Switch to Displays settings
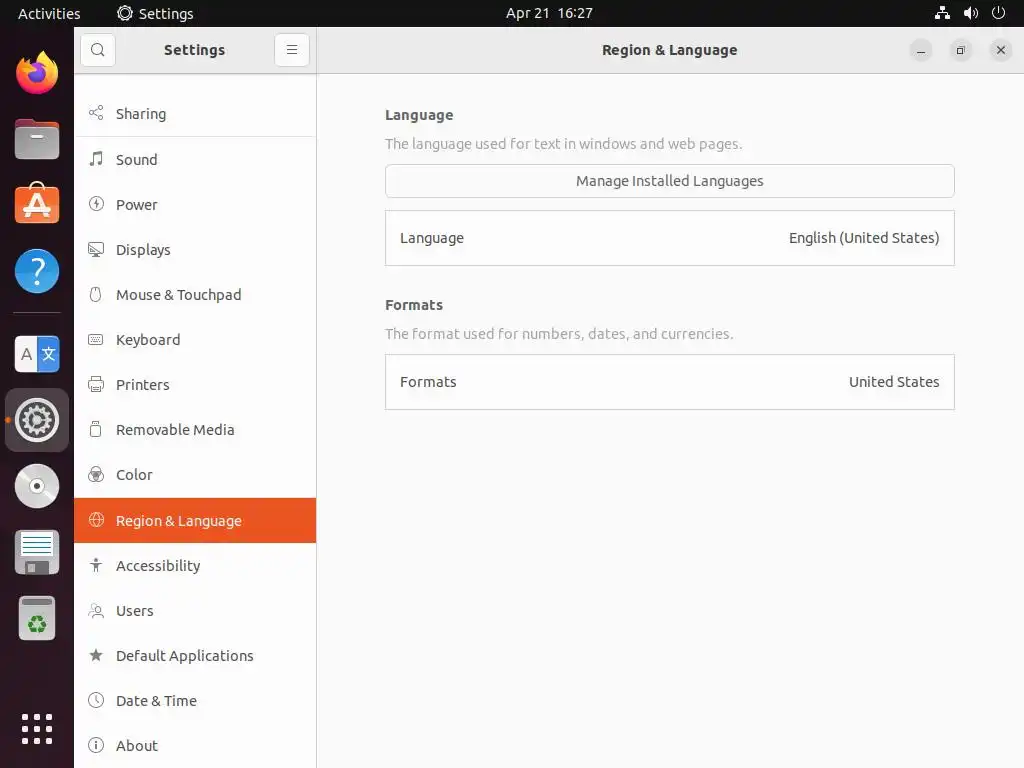 [x=143, y=250]
